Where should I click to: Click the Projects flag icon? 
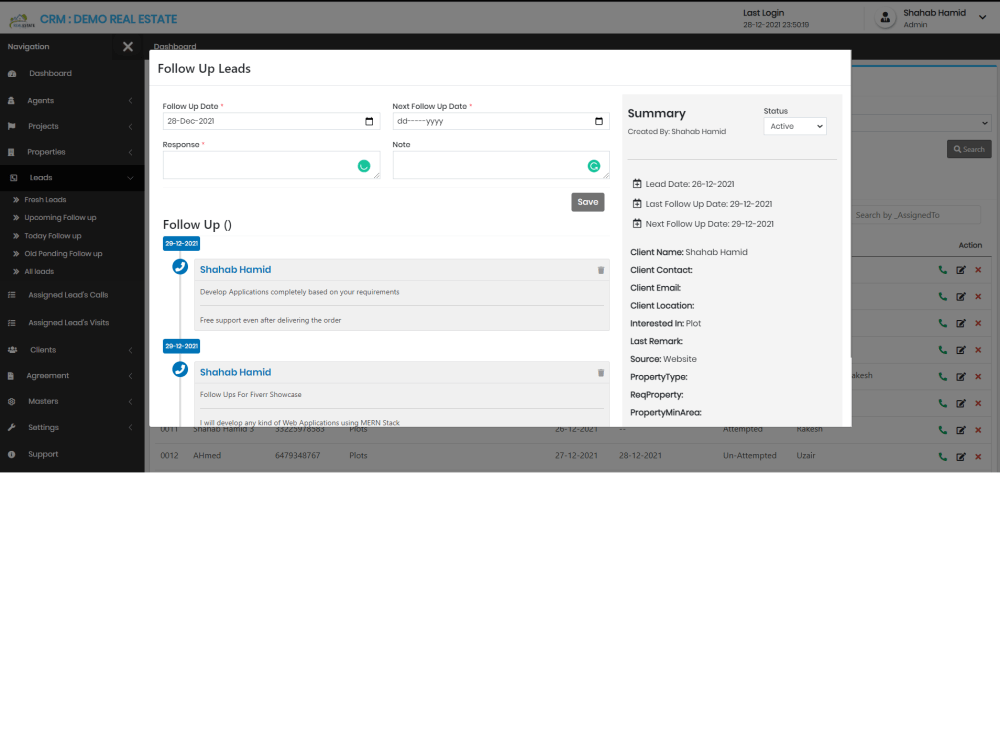[11, 126]
